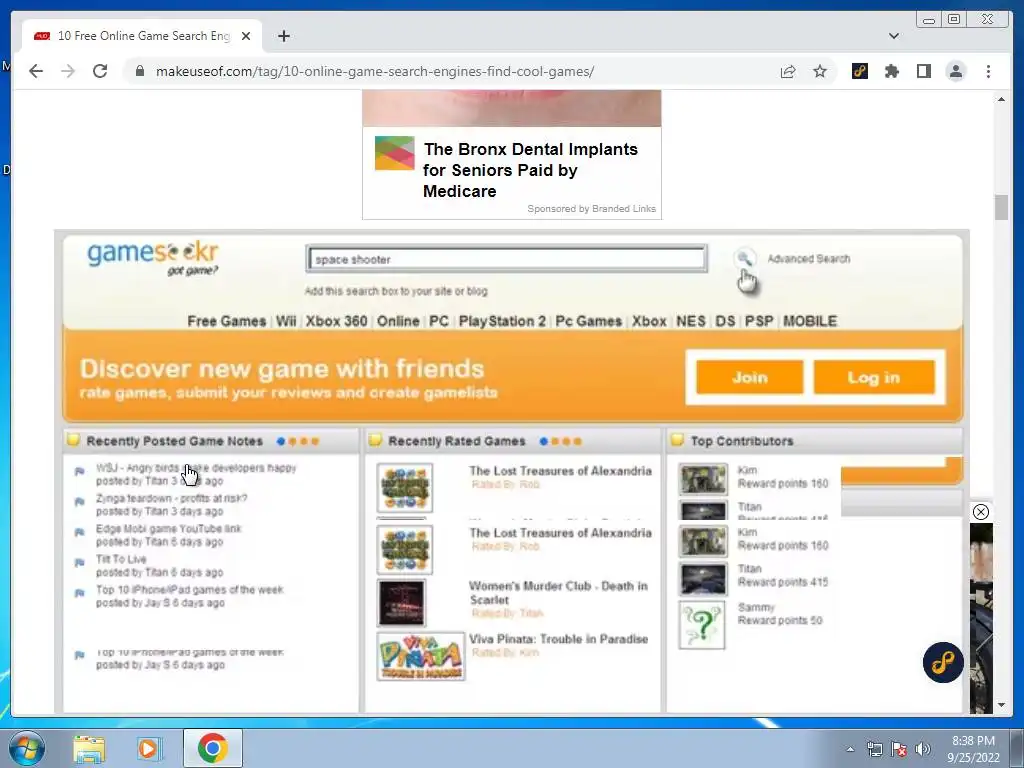Open the PlayStation 2 category
1024x768 pixels.
tap(502, 321)
